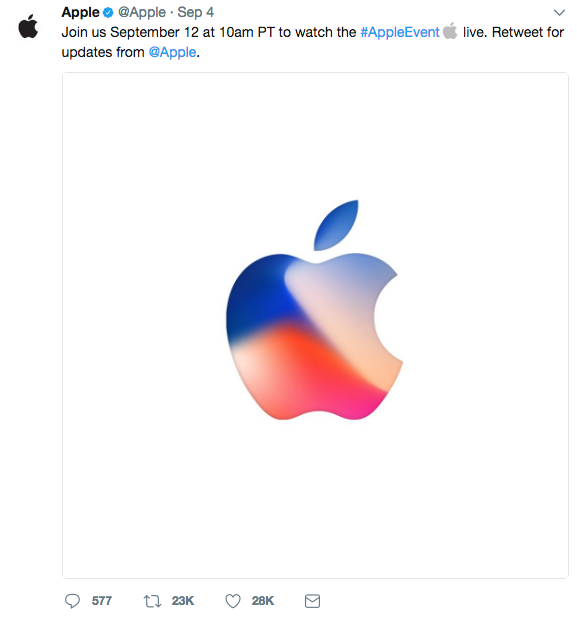
Task: Click the reply speech bubble icon
Action: click(x=73, y=601)
